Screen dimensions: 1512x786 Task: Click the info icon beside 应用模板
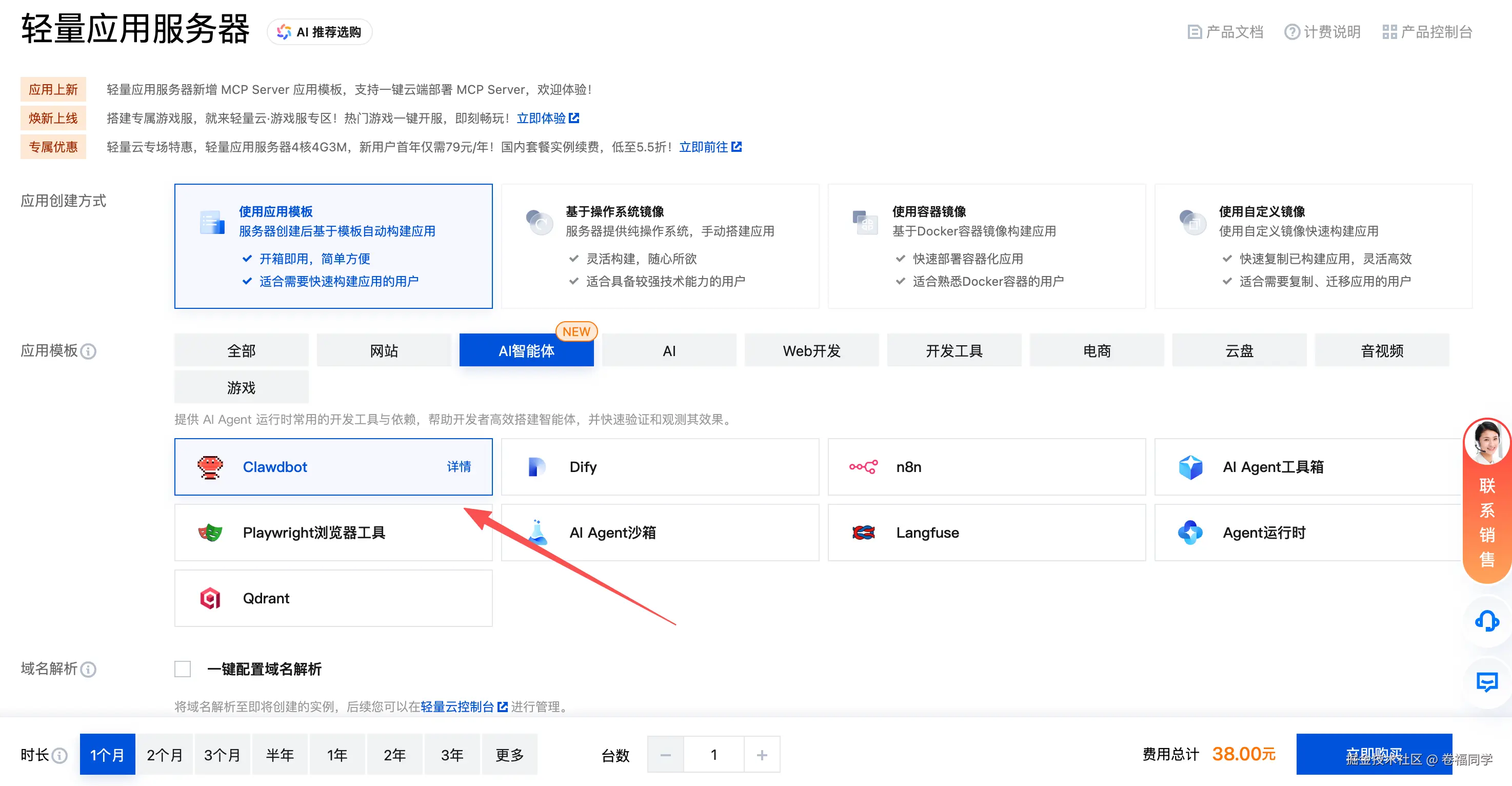(89, 351)
